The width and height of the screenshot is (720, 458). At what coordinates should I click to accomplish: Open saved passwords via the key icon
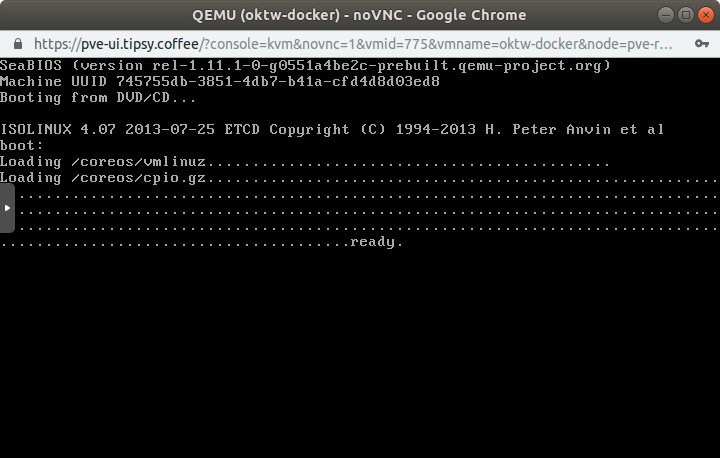[701, 44]
